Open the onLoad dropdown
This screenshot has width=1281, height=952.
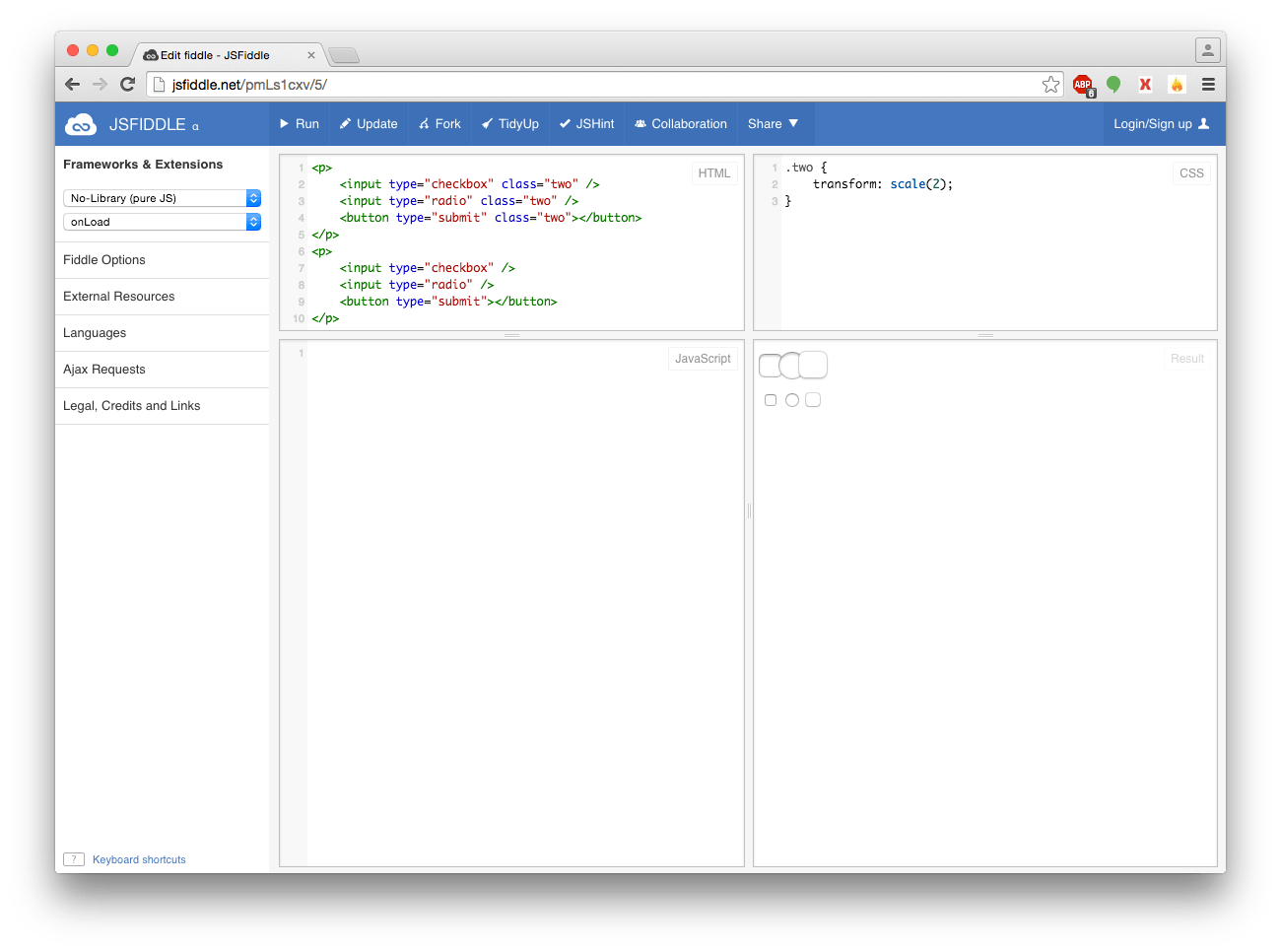point(162,222)
